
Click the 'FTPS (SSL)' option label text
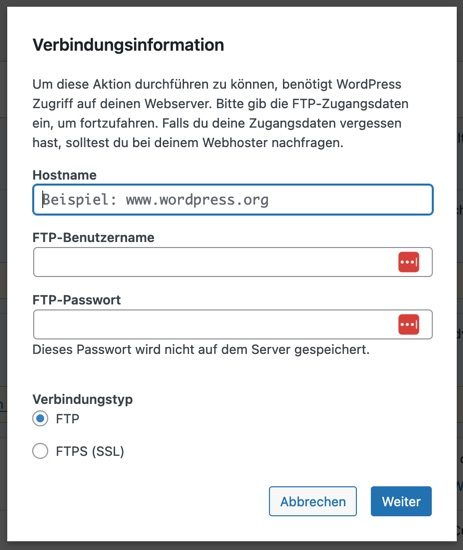point(90,451)
